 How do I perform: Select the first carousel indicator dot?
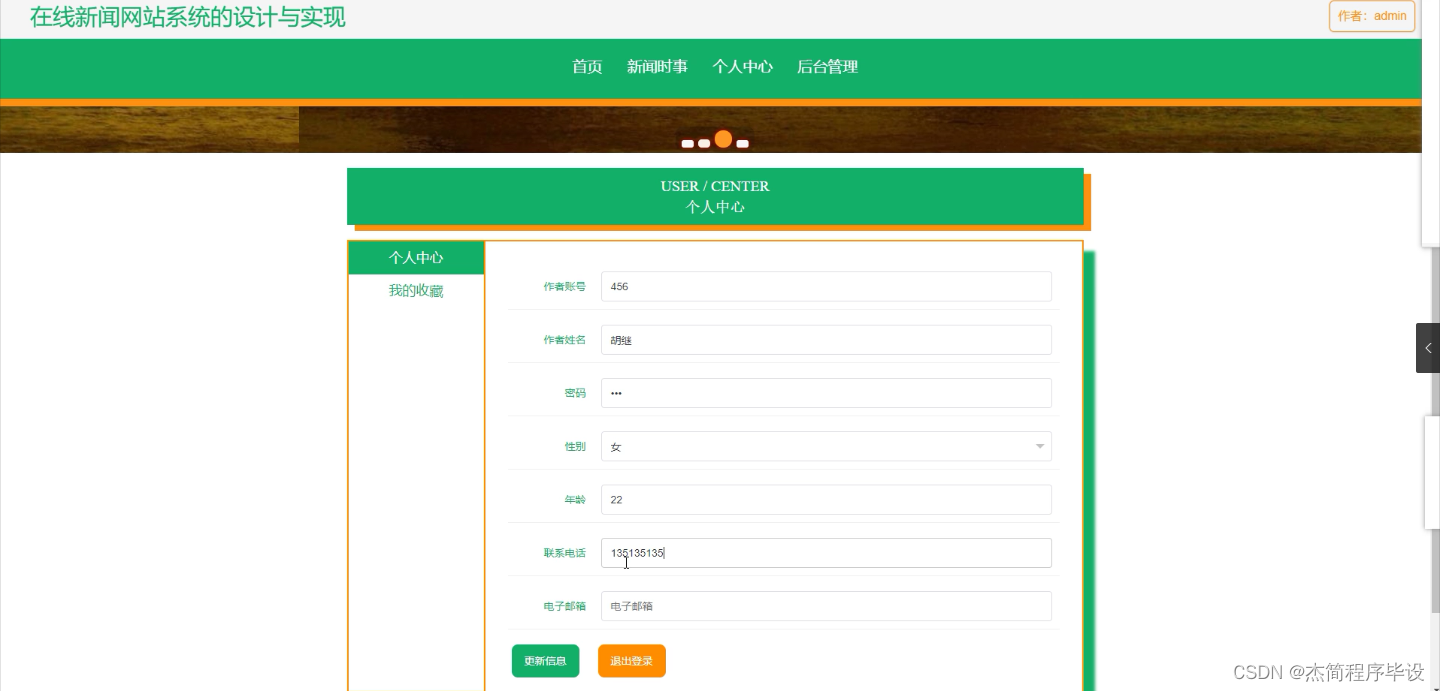click(688, 143)
